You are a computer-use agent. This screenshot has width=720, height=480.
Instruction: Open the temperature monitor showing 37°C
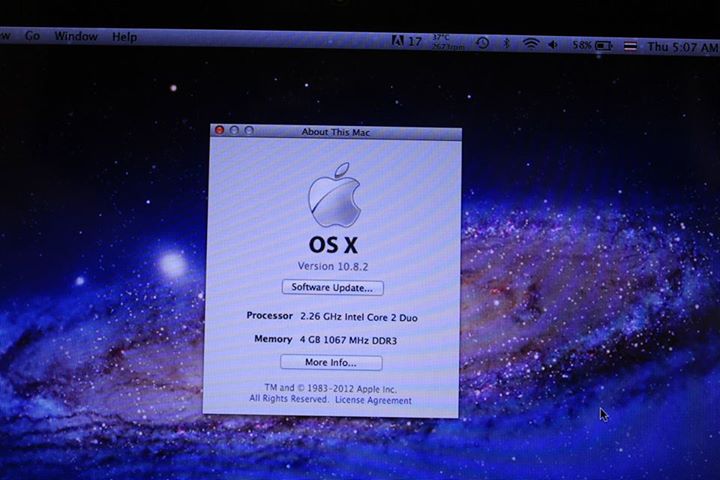click(448, 42)
